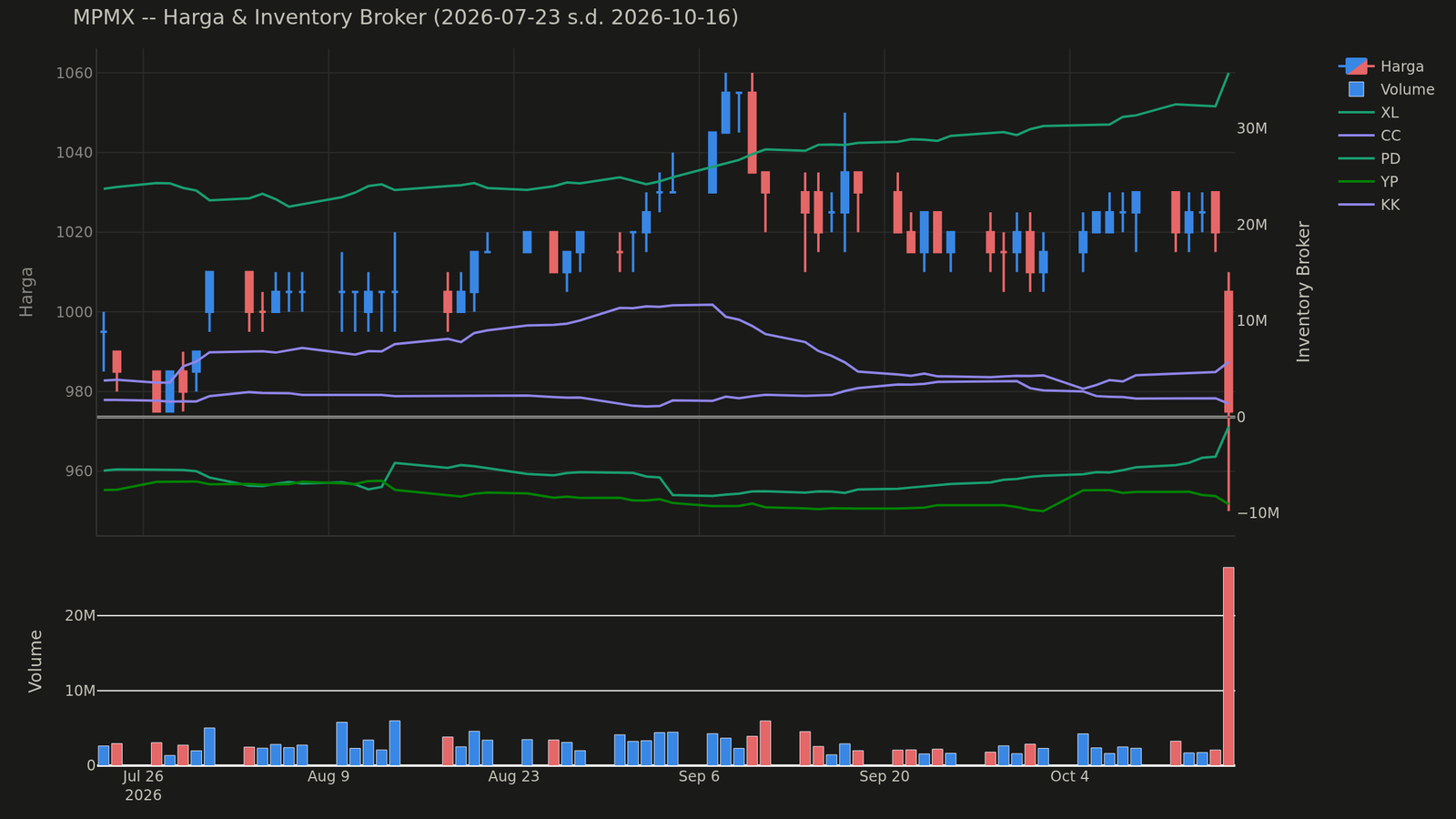Click the 980 price tick label
Viewport: 1456px width, 819px height.
pyautogui.click(x=79, y=391)
